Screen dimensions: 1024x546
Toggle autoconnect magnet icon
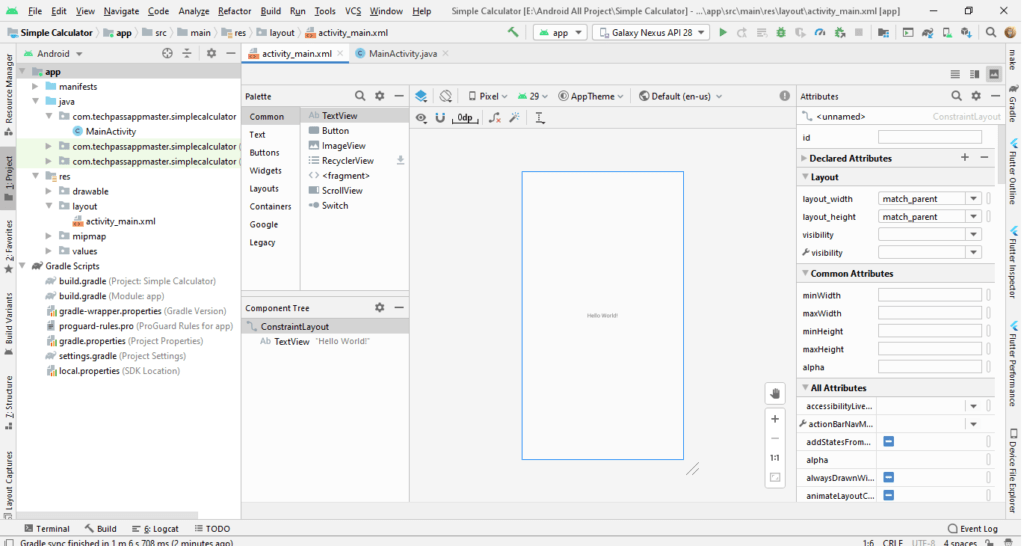click(x=440, y=118)
